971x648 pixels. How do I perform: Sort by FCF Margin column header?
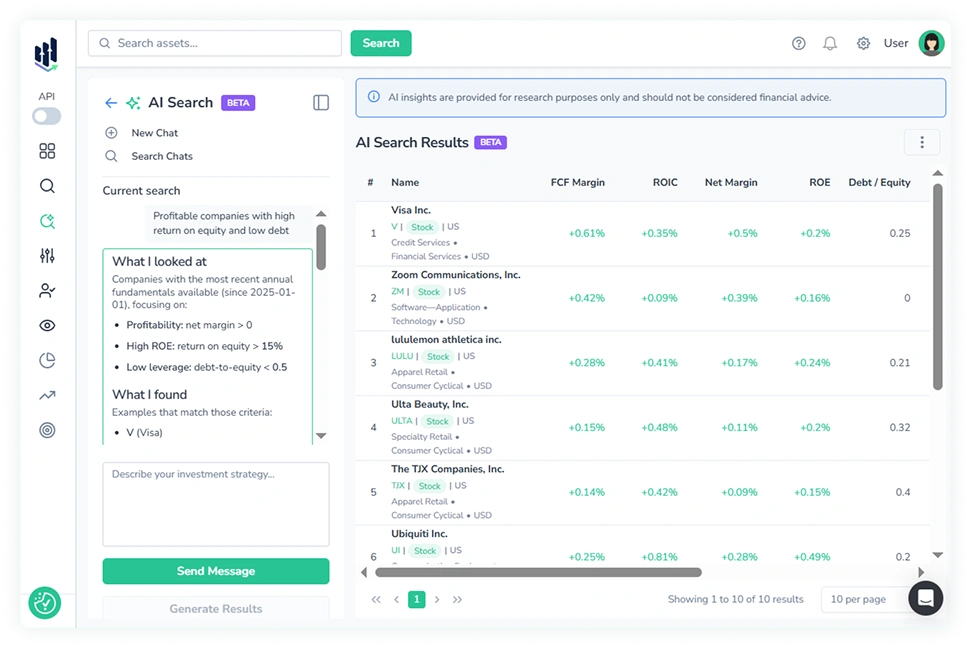[577, 182]
